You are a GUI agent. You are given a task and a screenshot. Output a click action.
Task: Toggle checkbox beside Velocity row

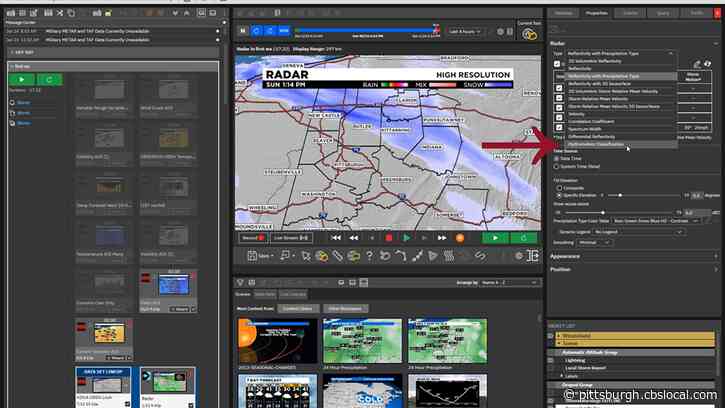pos(559,117)
